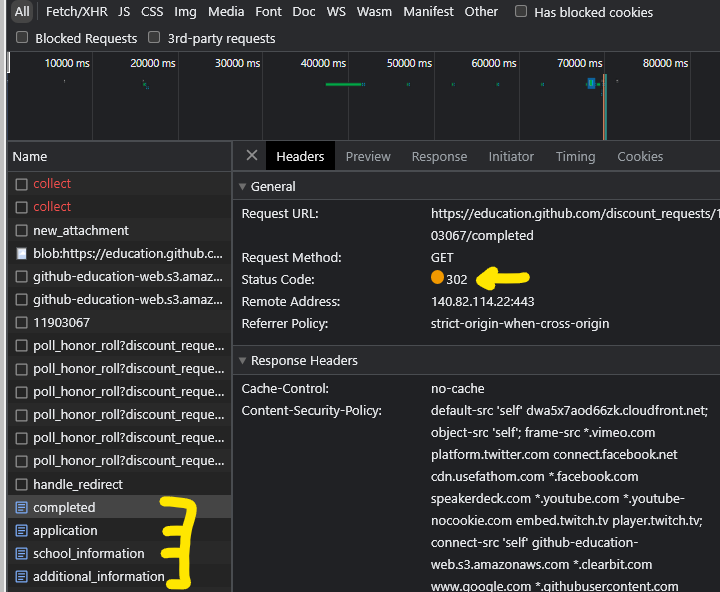Collapse the General section
The height and width of the screenshot is (592, 720).
[x=242, y=186]
